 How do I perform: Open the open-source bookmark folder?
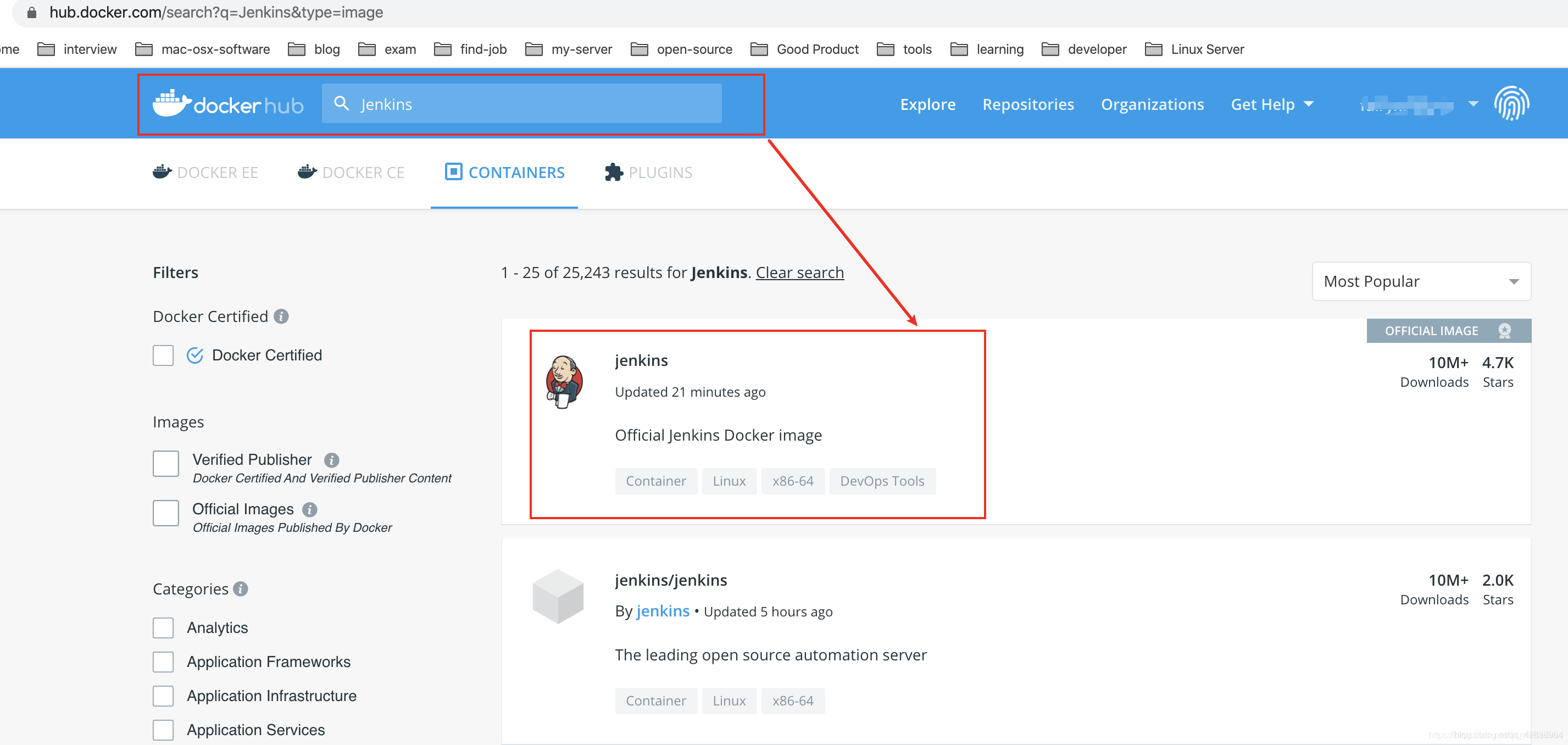681,49
